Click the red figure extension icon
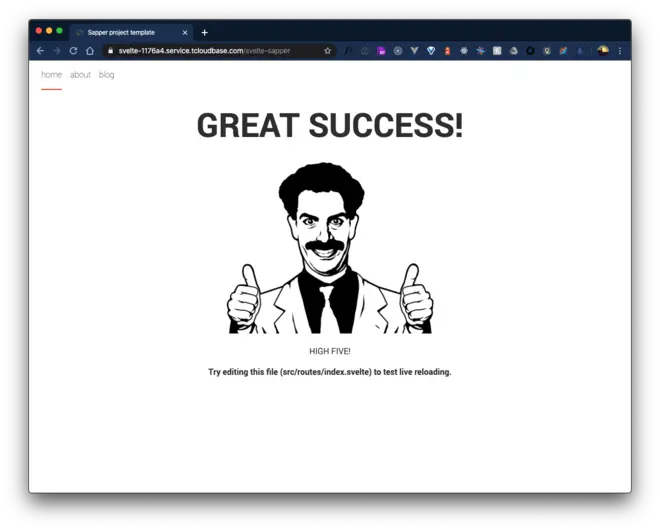The image size is (660, 531). pos(447,51)
